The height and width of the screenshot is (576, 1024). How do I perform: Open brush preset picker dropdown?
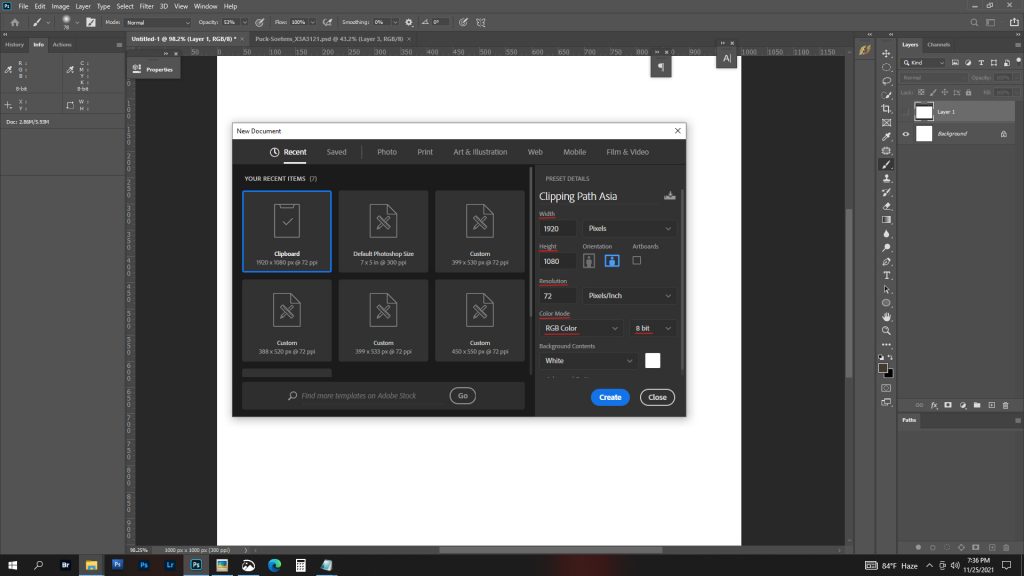pyautogui.click(x=76, y=22)
